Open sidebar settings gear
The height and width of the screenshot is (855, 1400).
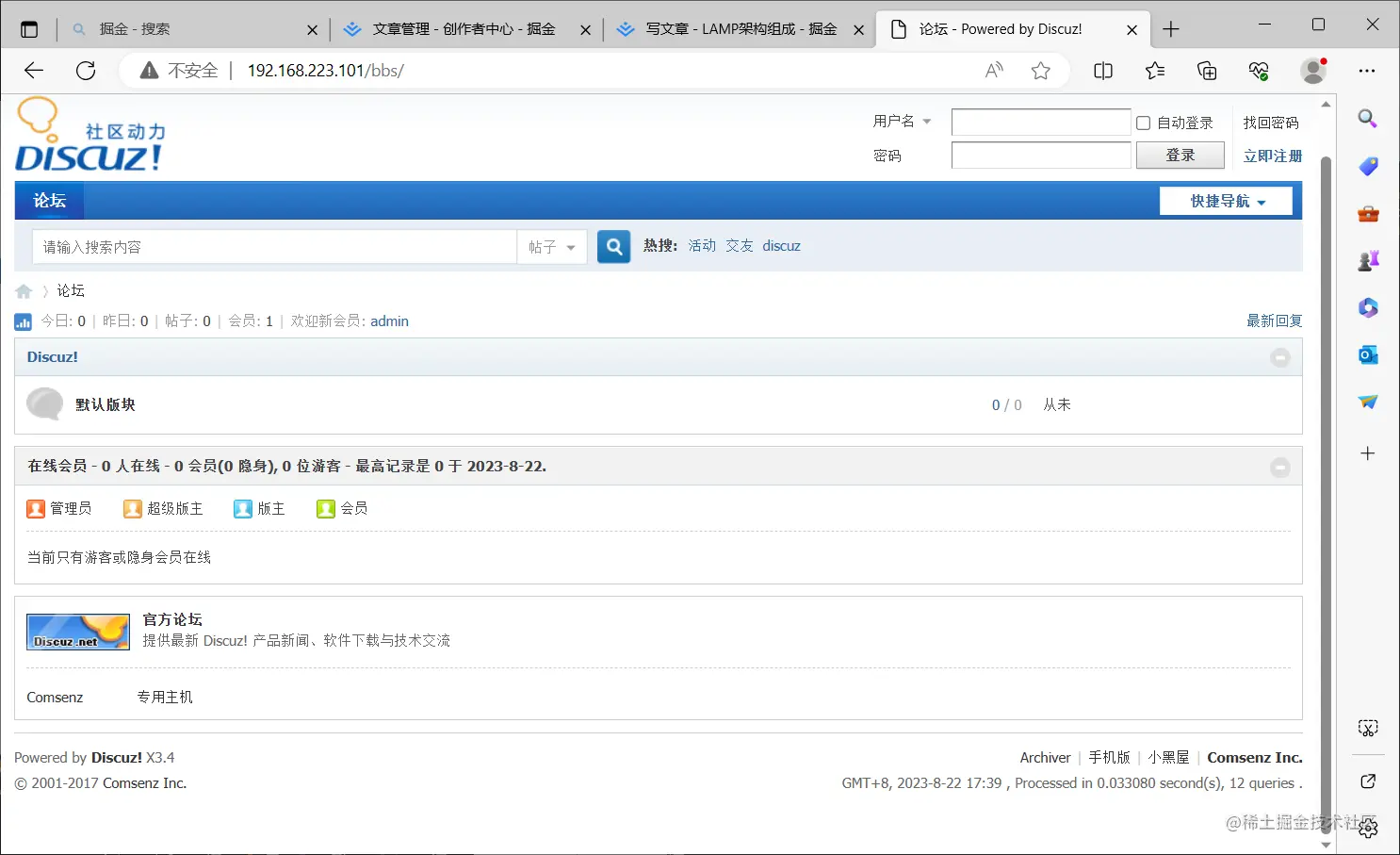(x=1368, y=829)
